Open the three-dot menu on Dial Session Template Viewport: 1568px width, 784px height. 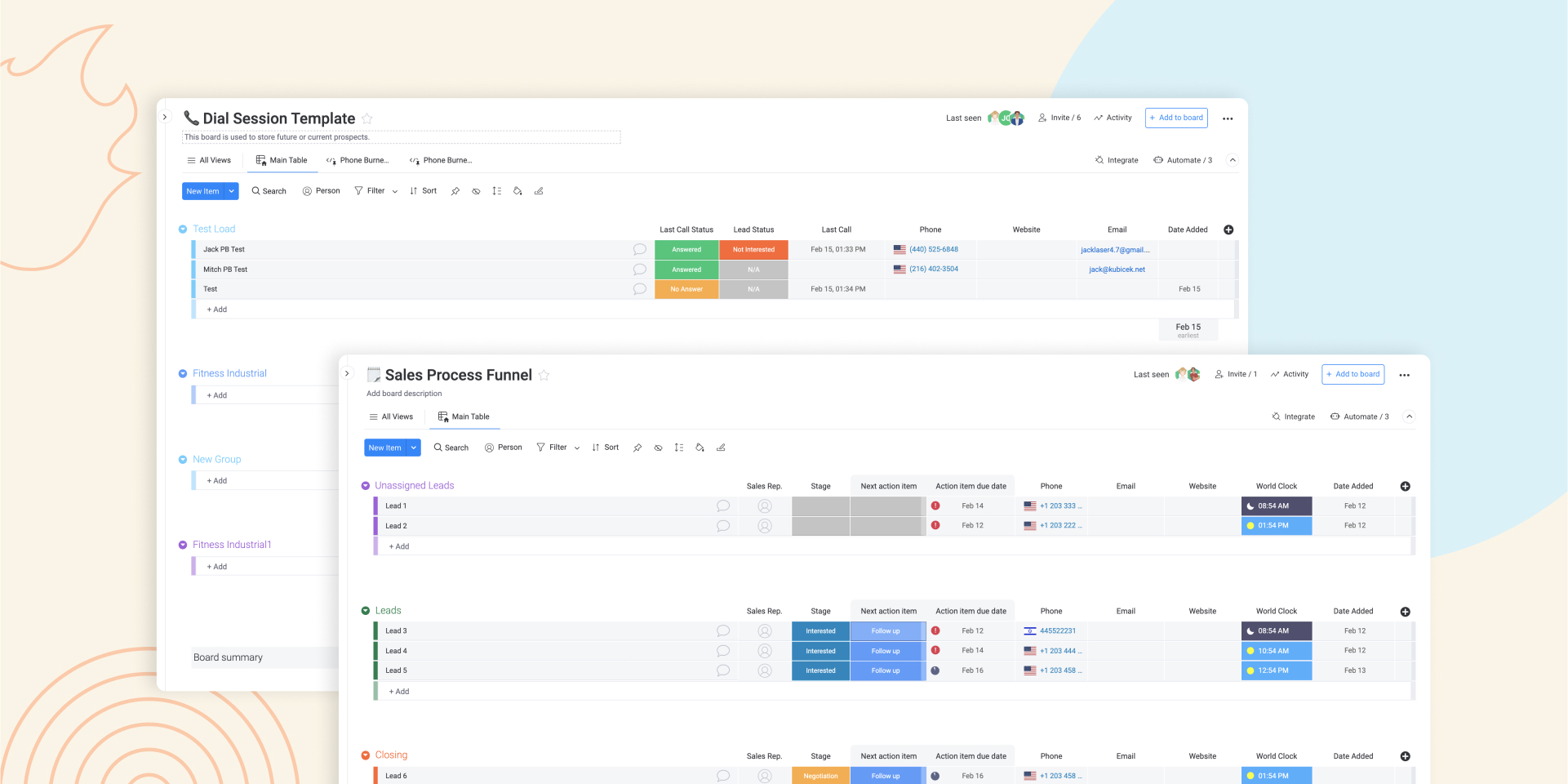click(x=1228, y=118)
